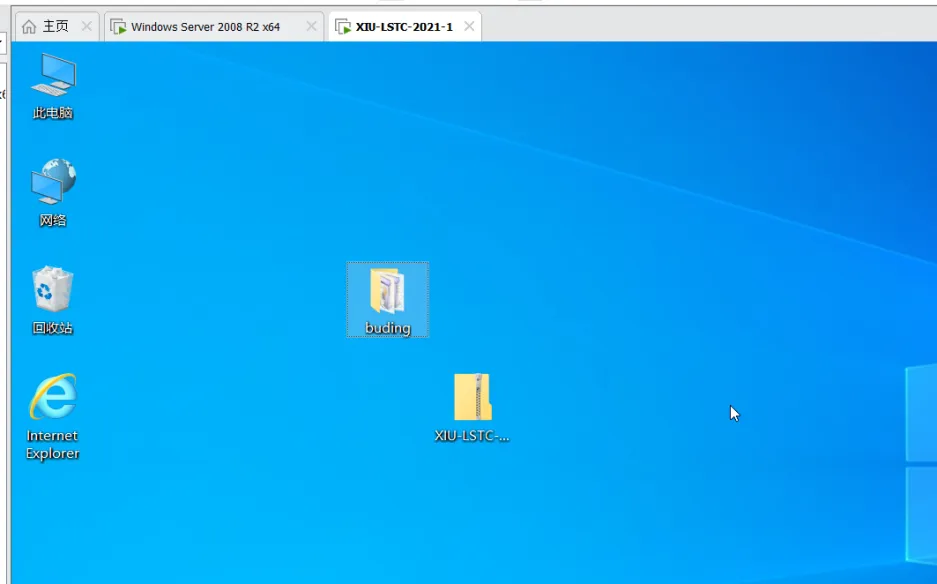This screenshot has width=937, height=584.
Task: Close the 主页 tab
Action: pos(87,26)
